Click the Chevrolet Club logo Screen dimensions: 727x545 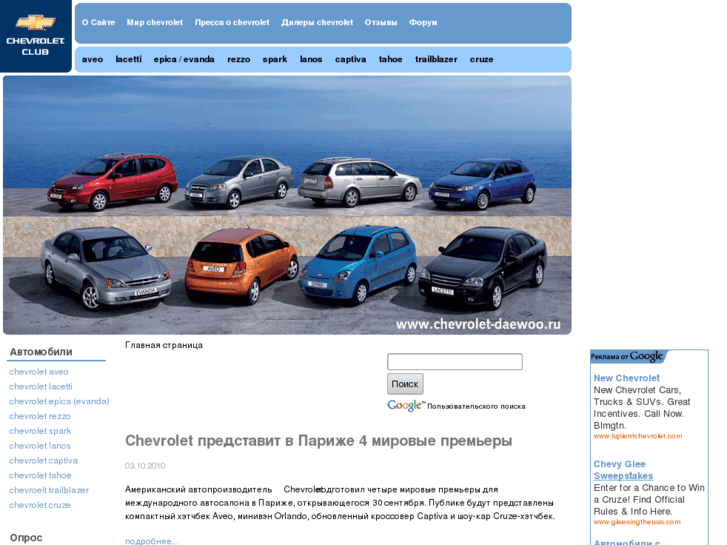36,36
